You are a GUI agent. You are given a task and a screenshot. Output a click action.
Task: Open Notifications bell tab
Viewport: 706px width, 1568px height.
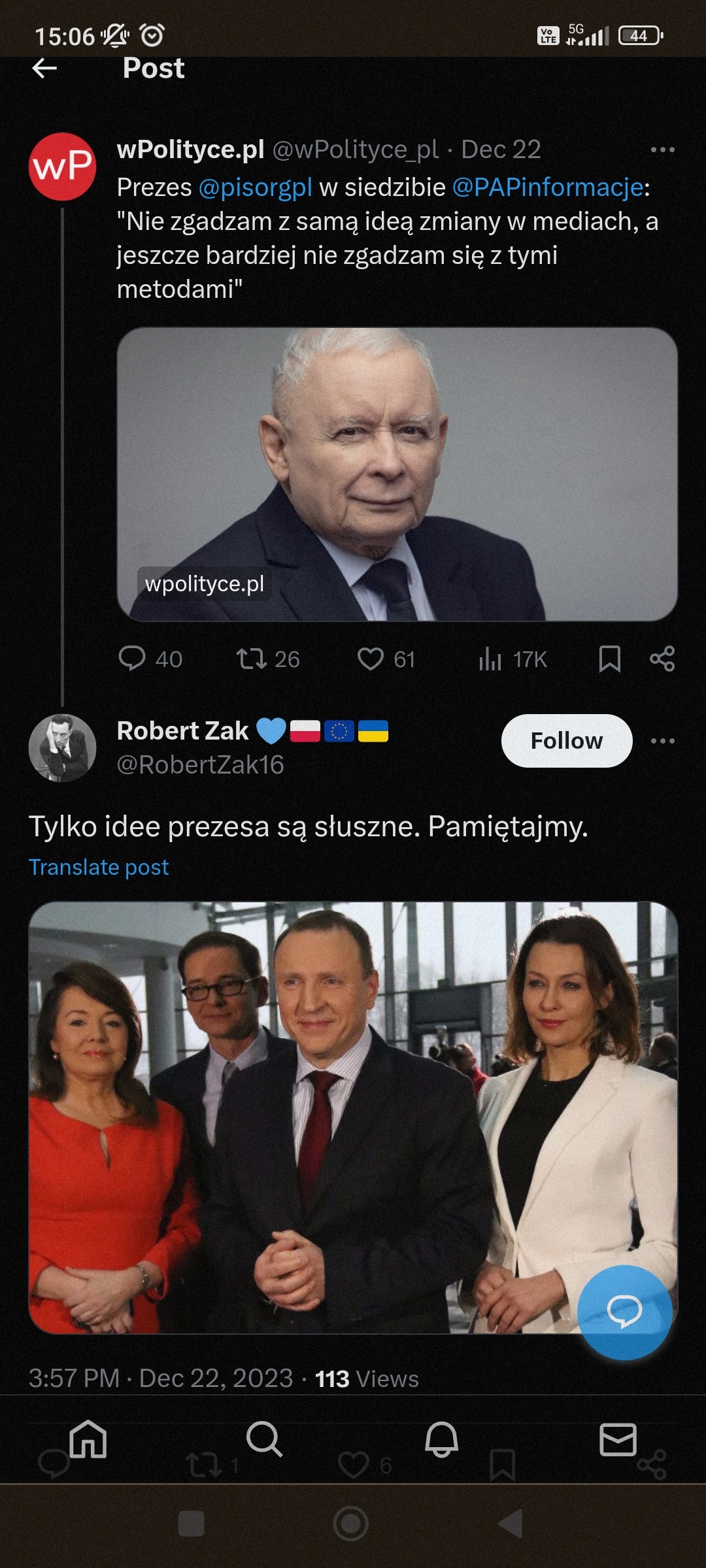tap(441, 1439)
